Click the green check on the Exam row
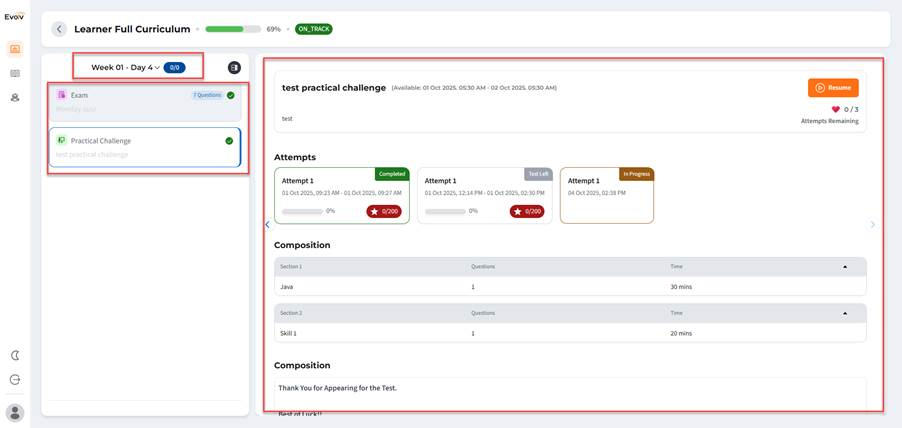Image resolution: width=902 pixels, height=428 pixels. 231,95
